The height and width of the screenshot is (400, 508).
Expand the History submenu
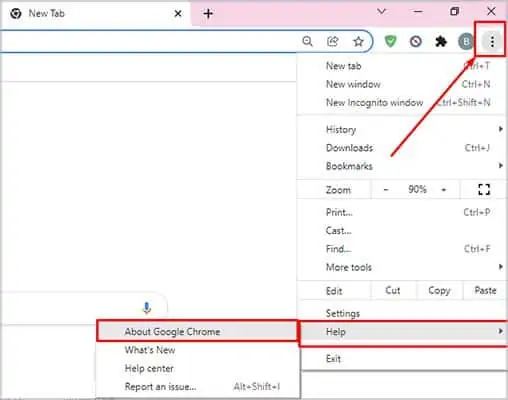point(402,129)
